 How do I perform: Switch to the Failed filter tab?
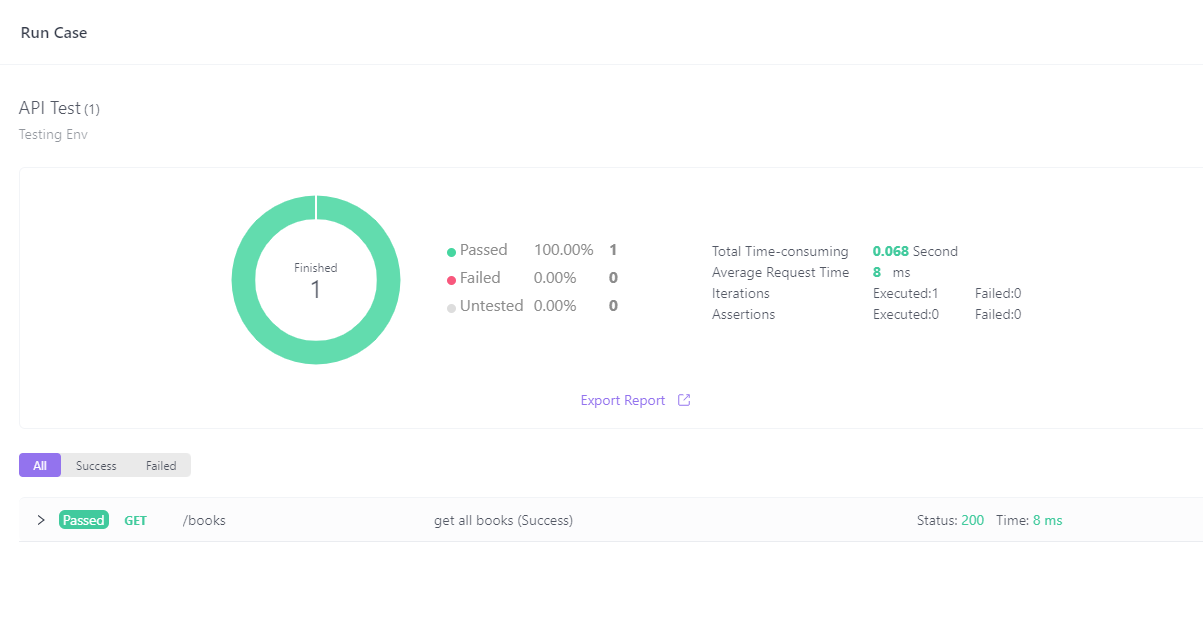point(160,465)
